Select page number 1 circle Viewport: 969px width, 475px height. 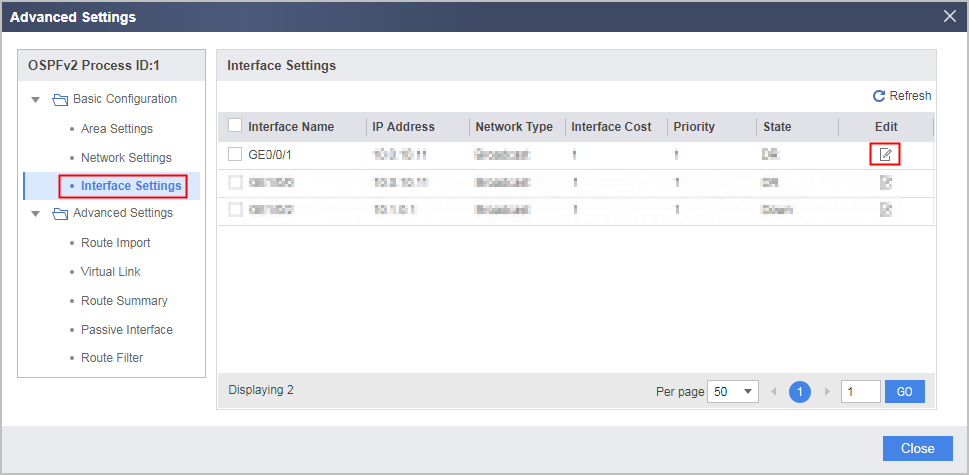pyautogui.click(x=800, y=392)
